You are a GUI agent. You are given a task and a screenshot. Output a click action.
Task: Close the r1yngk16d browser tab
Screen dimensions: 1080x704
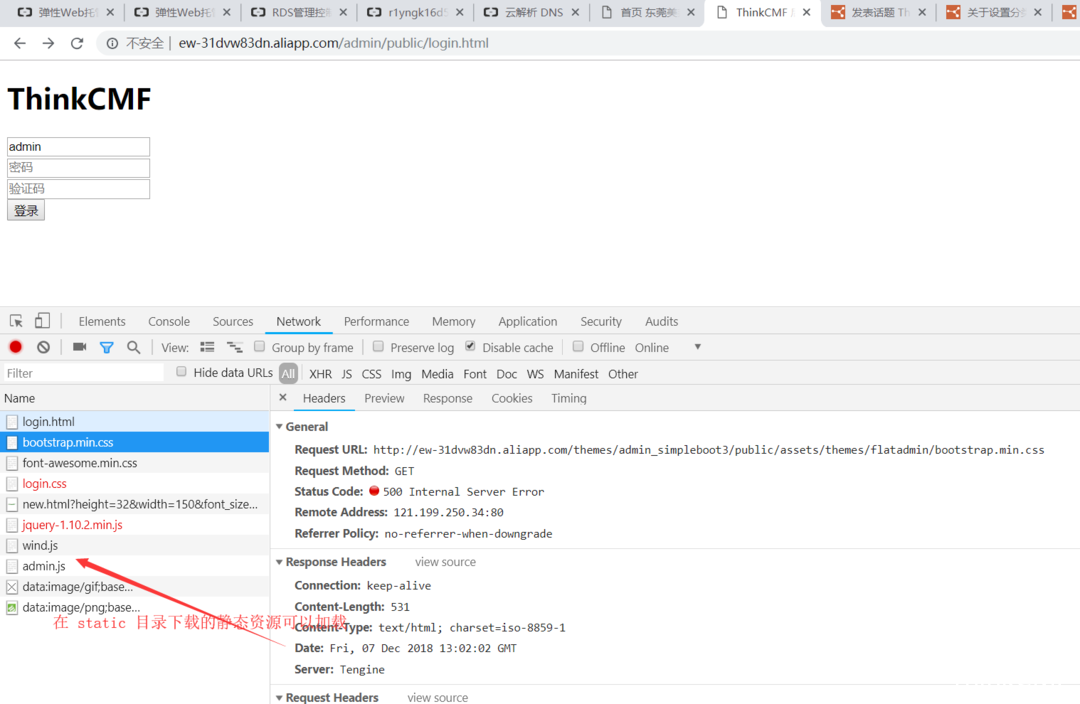[459, 12]
